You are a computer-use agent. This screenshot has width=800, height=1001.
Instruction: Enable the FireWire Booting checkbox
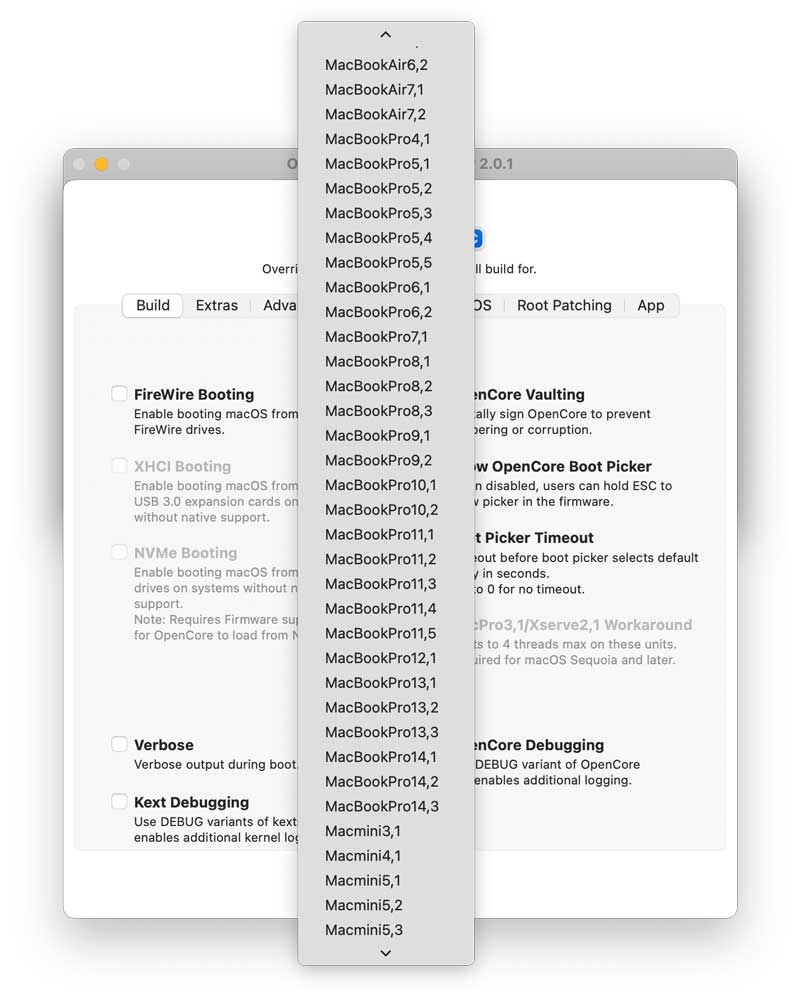(x=119, y=393)
